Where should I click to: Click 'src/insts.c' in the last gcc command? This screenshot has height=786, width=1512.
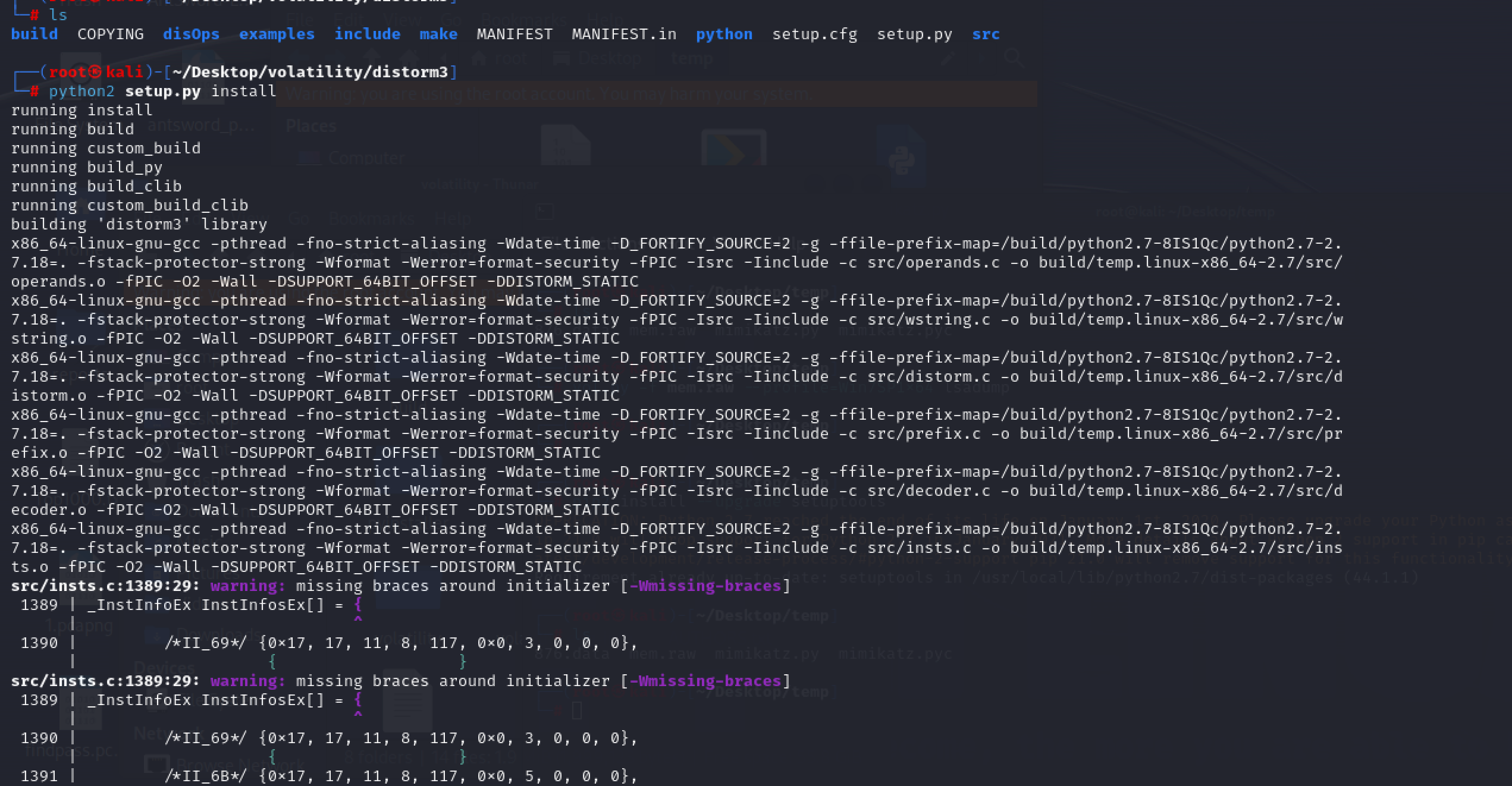click(x=919, y=548)
